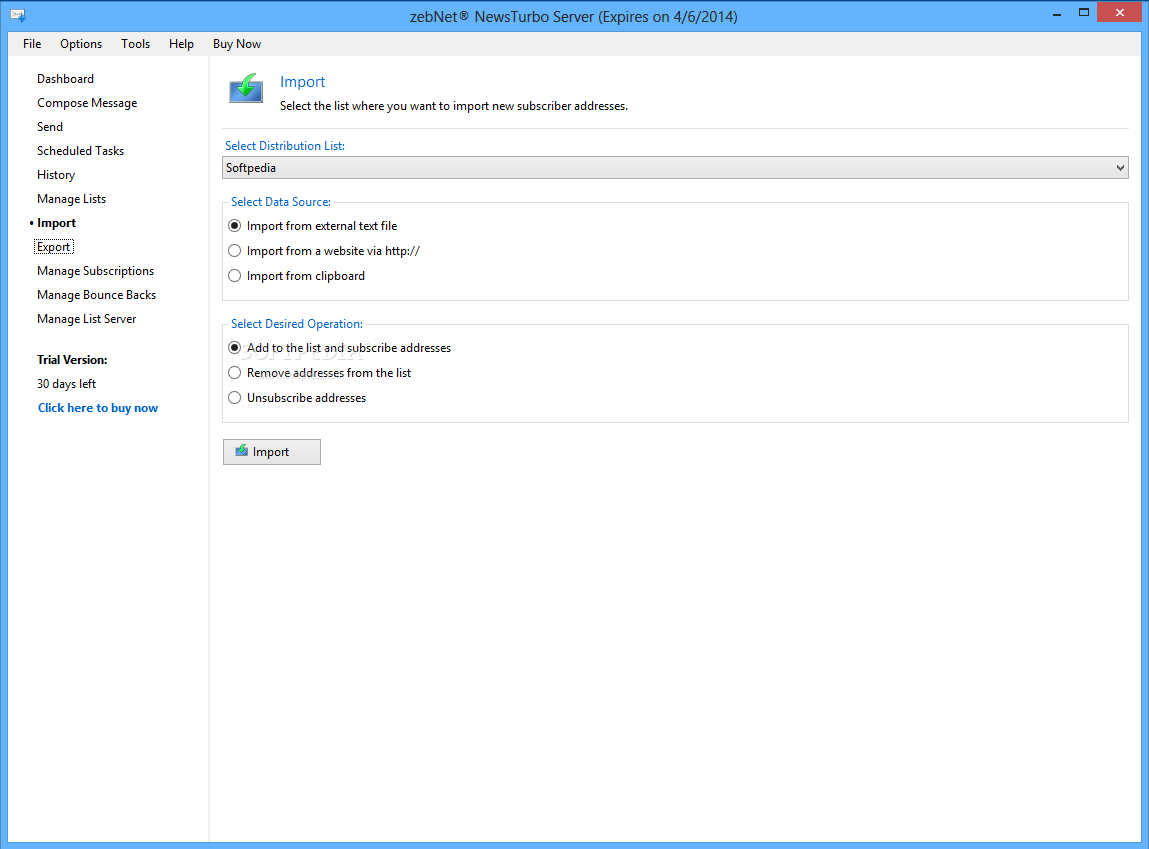1149x849 pixels.
Task: View History in the sidebar
Action: 56,175
